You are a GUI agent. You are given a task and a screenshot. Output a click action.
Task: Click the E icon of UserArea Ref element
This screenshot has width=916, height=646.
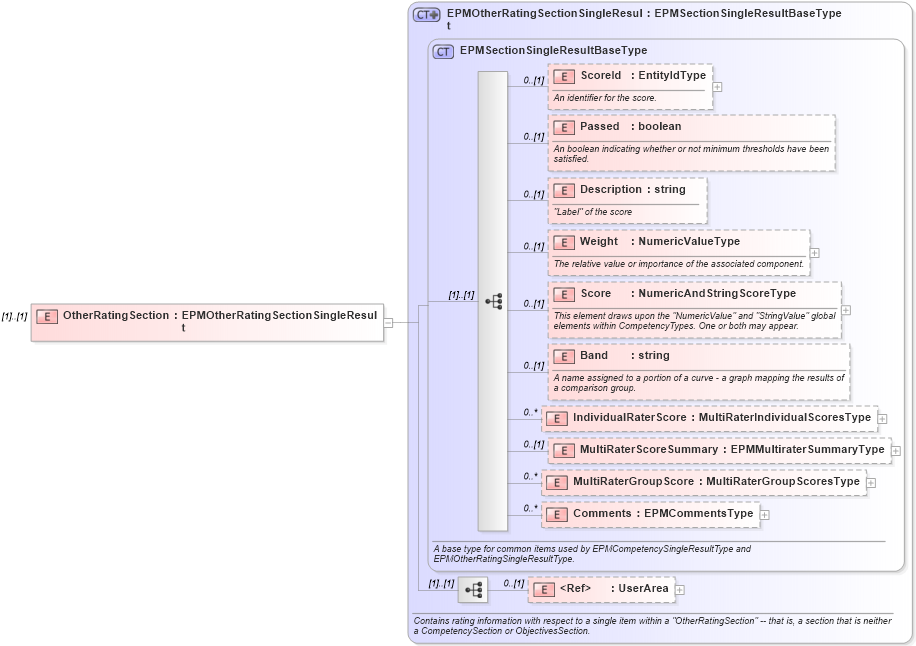[543, 589]
